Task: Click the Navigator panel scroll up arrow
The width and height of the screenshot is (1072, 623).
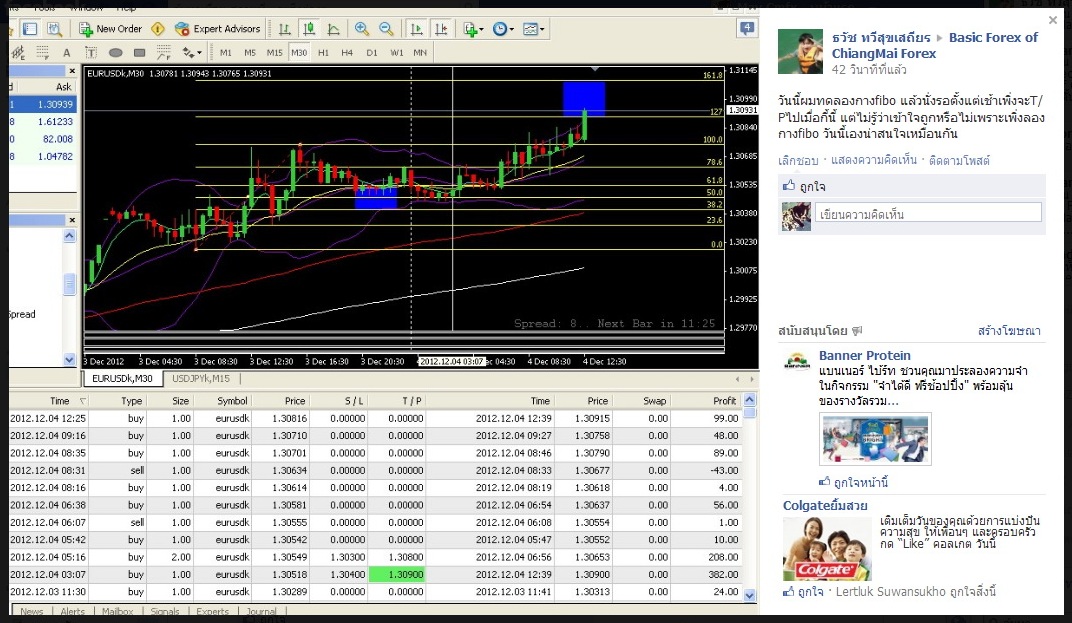Action: (x=69, y=236)
